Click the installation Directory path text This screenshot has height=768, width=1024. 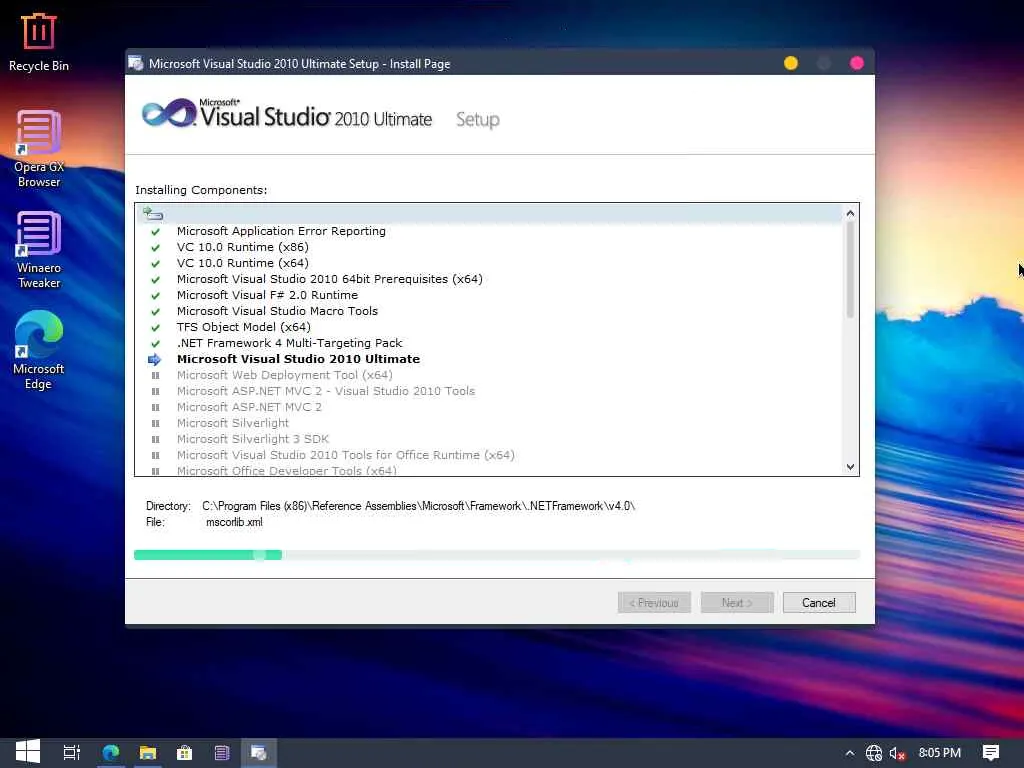click(419, 506)
